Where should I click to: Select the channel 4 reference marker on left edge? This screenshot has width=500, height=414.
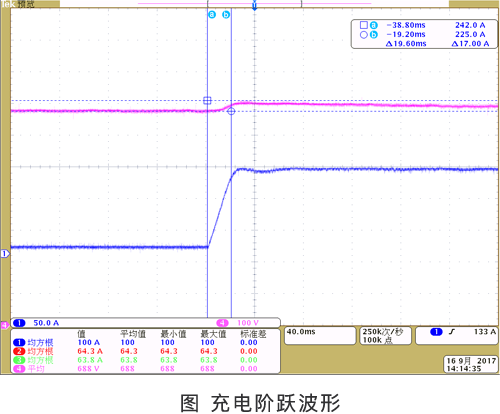pyautogui.click(x=4, y=325)
